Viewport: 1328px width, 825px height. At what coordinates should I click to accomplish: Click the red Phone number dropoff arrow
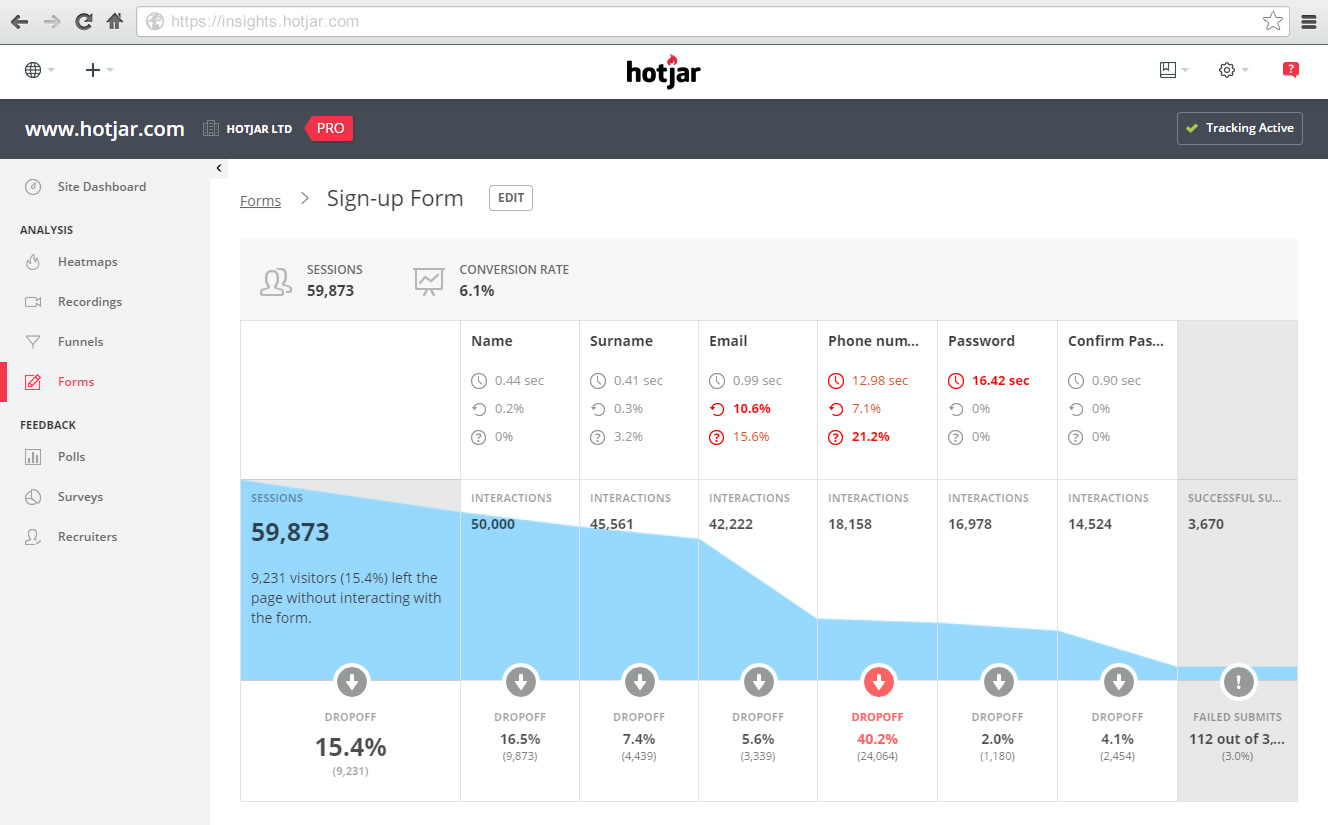click(x=877, y=682)
